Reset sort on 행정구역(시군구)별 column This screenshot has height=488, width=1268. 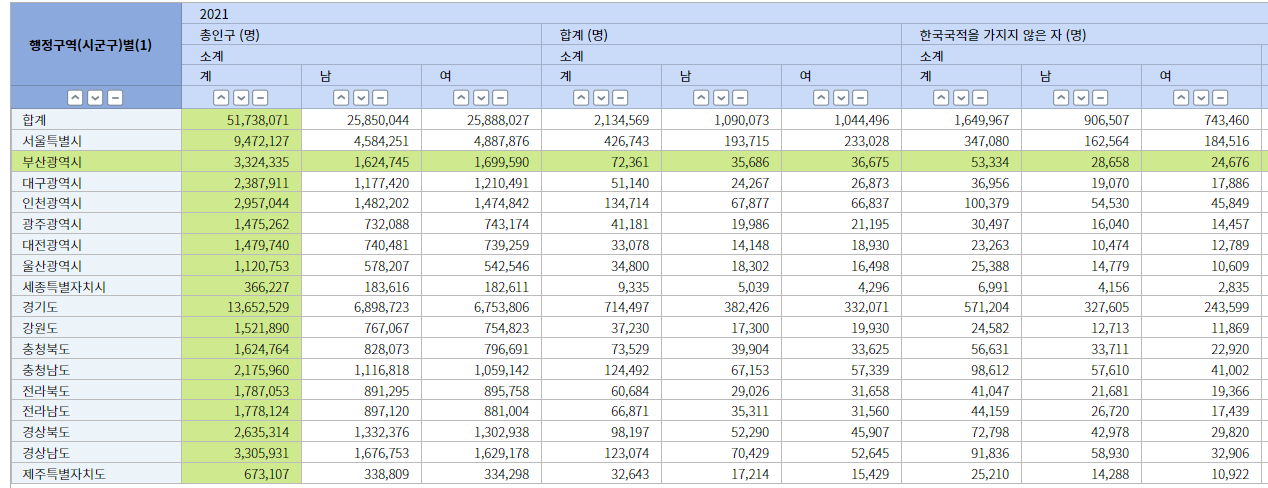tap(115, 98)
